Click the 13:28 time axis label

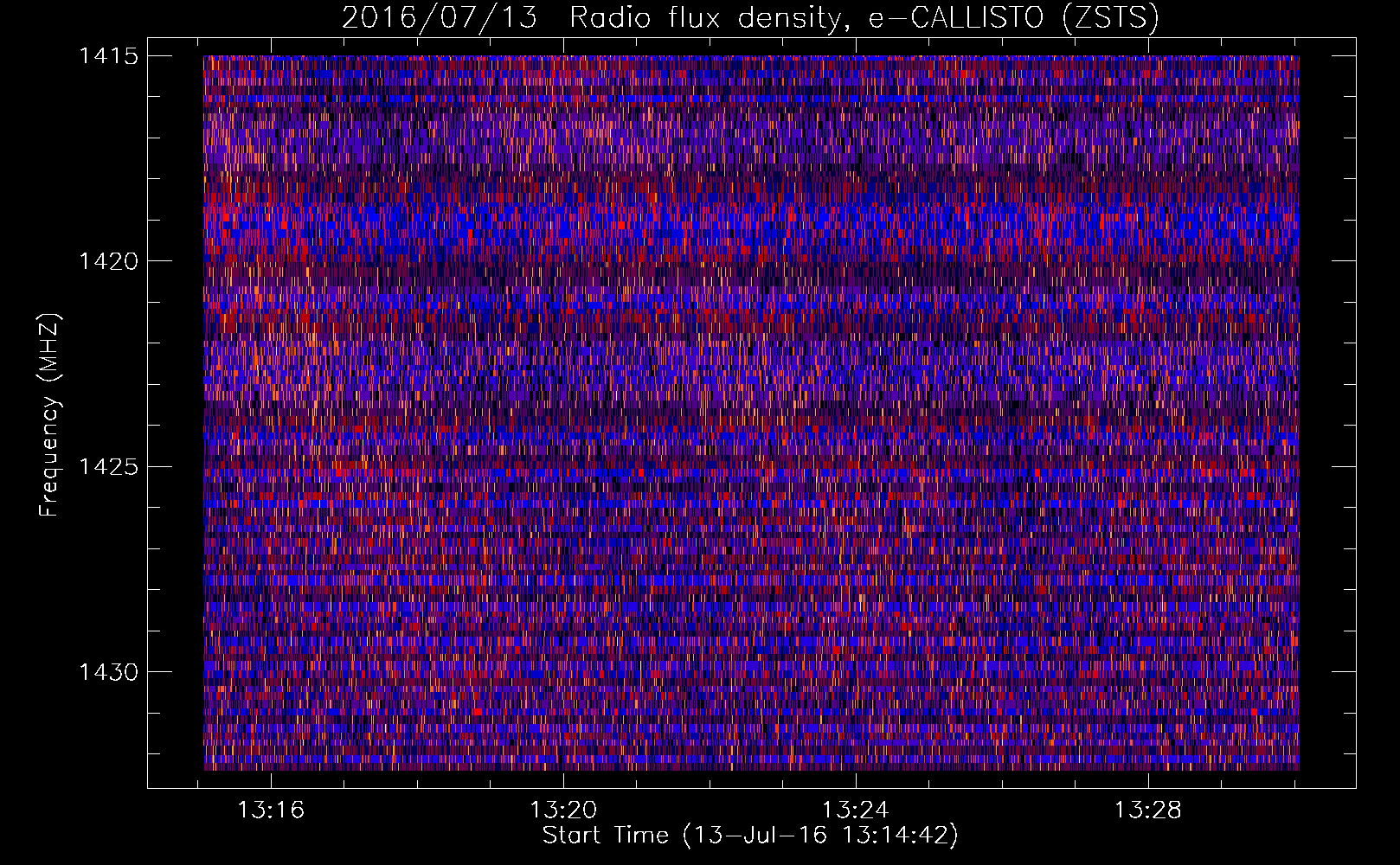click(x=1147, y=811)
